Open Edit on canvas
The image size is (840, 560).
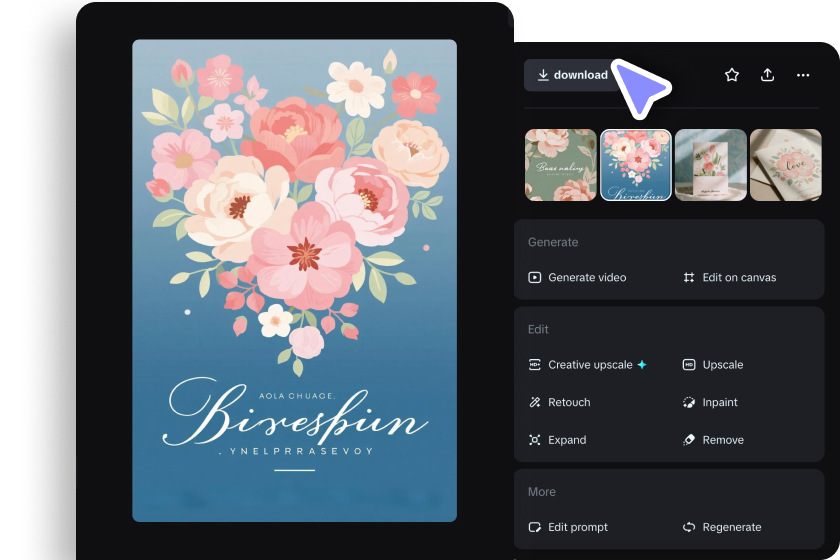(x=730, y=278)
